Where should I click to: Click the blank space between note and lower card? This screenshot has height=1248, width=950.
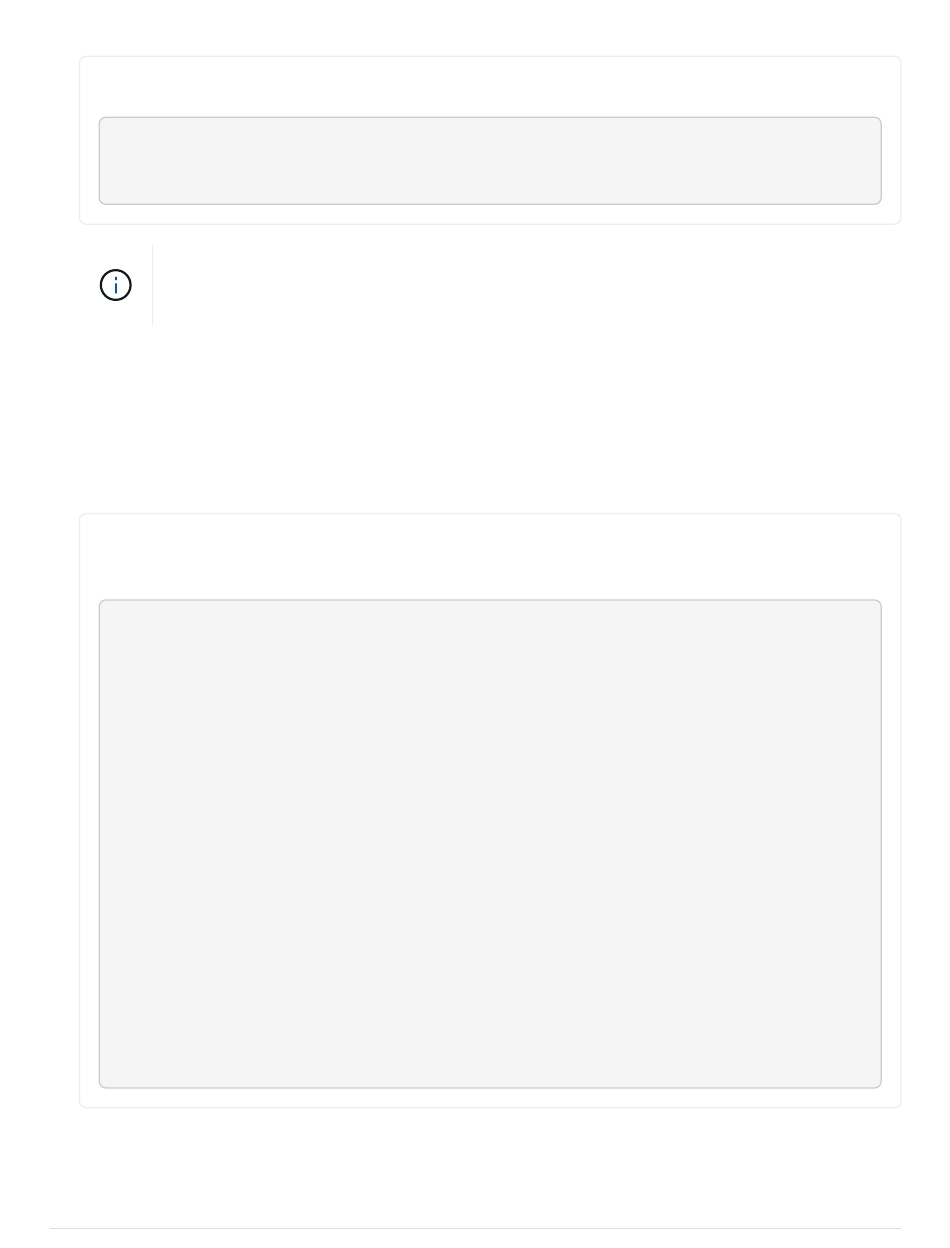490,420
